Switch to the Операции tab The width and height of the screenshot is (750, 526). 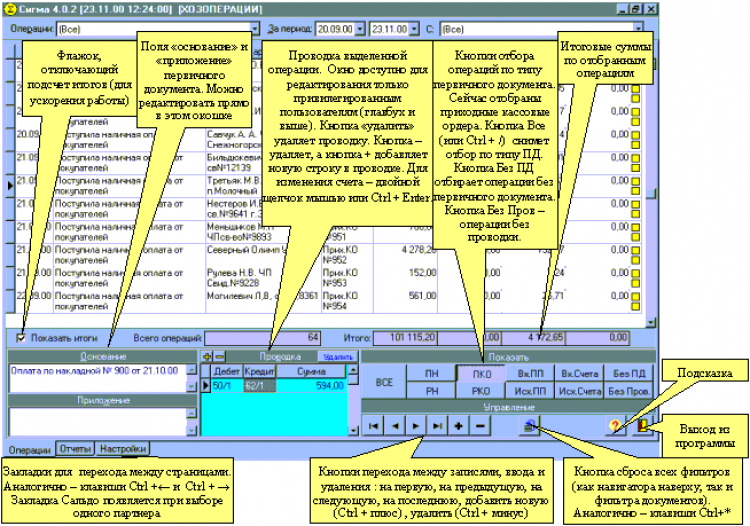click(x=30, y=450)
